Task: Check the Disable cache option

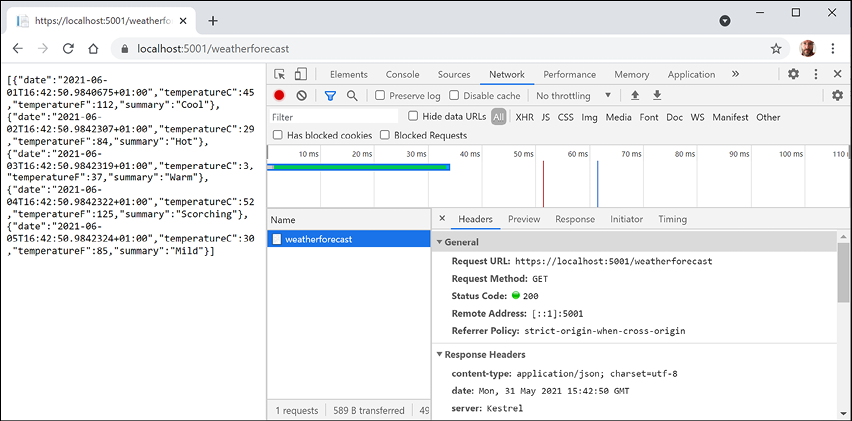Action: (x=455, y=96)
